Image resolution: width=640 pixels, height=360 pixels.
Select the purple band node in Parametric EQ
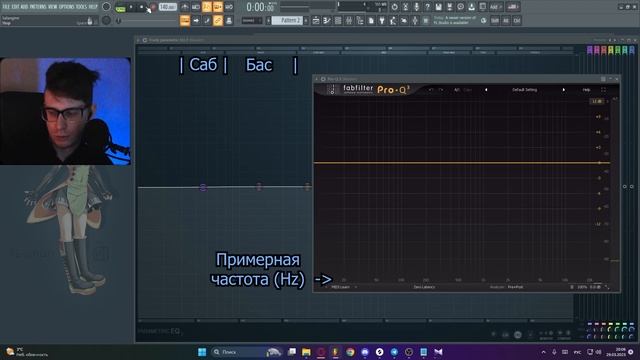point(203,187)
